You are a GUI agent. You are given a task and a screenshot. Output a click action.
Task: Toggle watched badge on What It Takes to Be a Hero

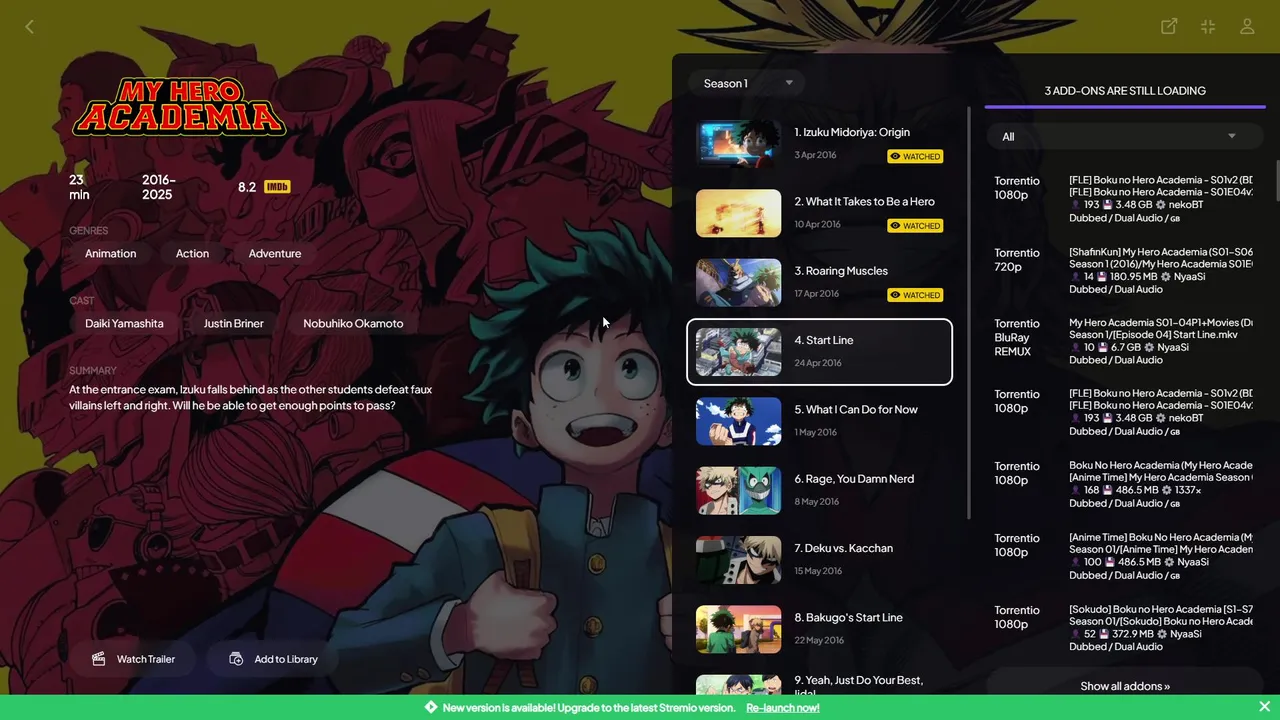point(915,226)
